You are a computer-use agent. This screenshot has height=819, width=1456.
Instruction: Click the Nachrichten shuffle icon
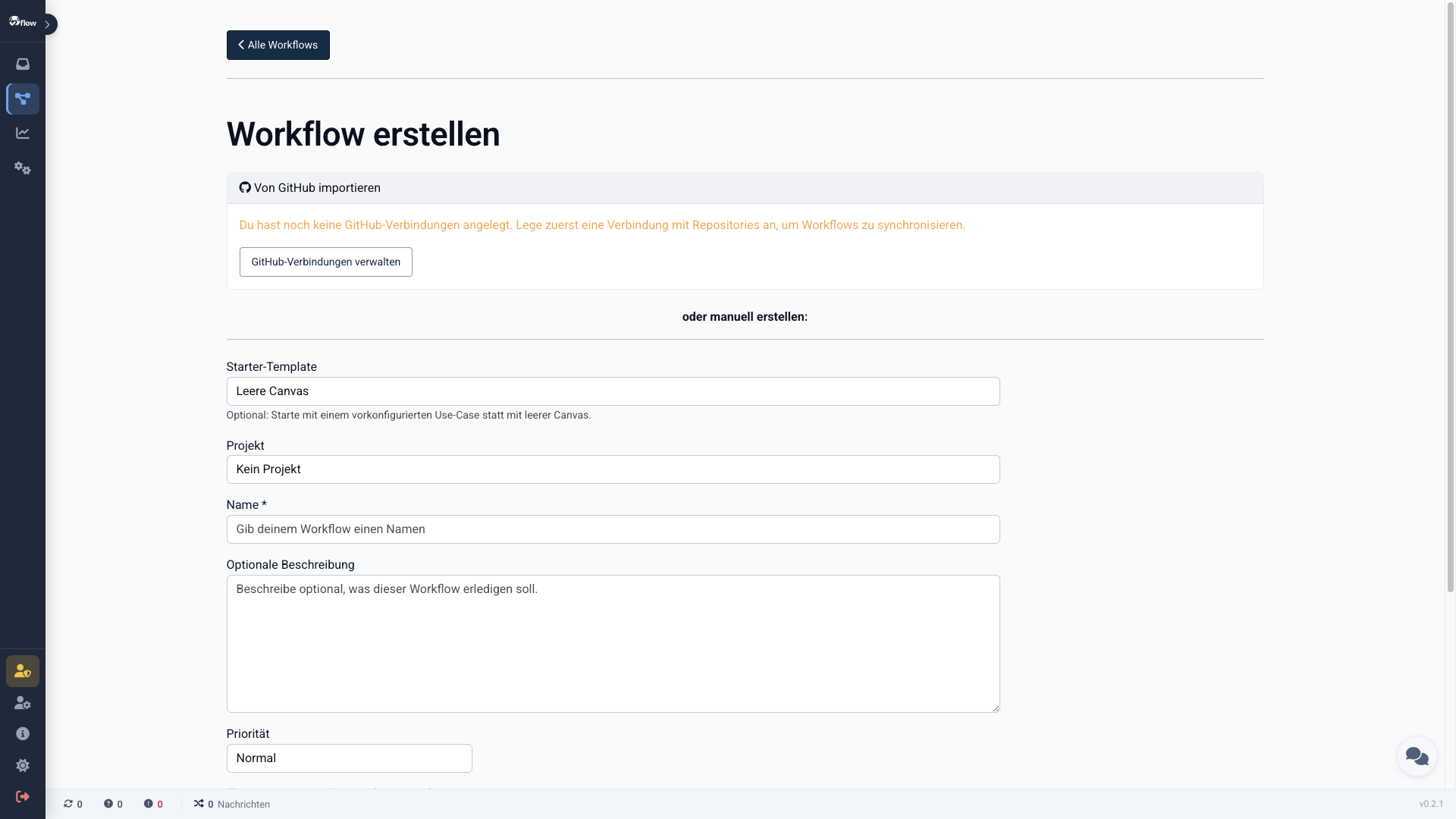pyautogui.click(x=197, y=804)
